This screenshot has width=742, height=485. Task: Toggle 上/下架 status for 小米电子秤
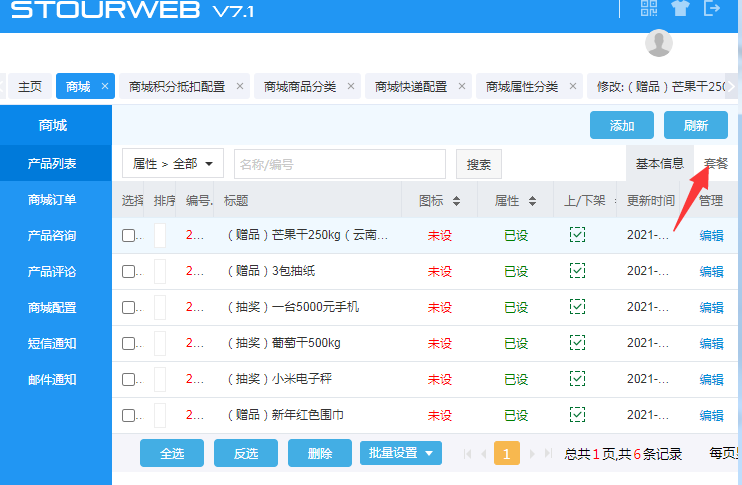point(577,379)
